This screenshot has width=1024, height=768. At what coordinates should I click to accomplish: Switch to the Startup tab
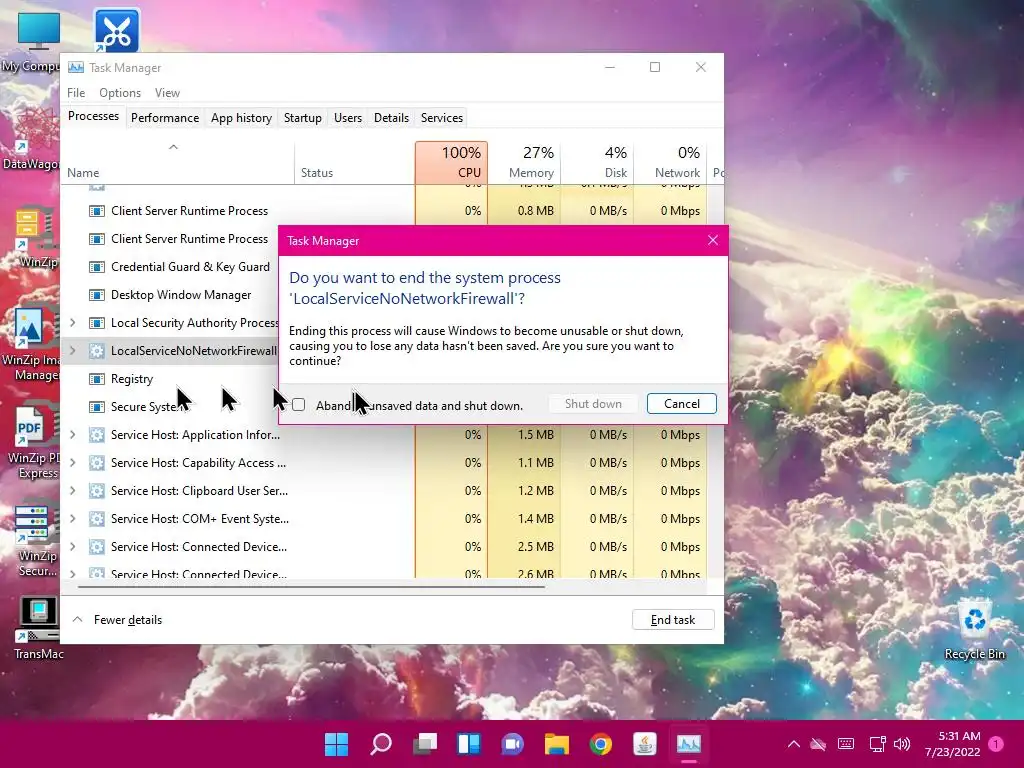coord(302,118)
